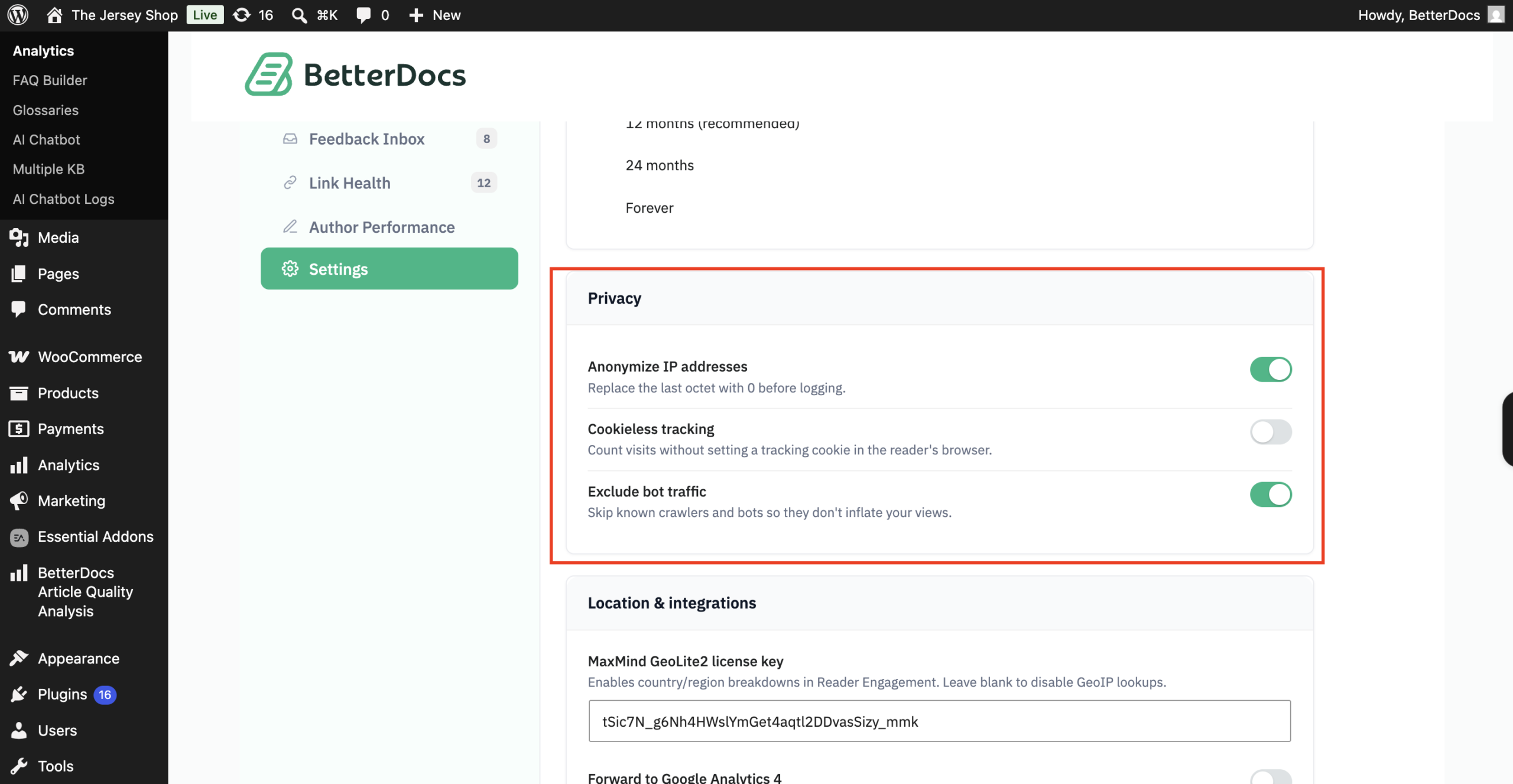Click the Location & integrations heading

671,603
